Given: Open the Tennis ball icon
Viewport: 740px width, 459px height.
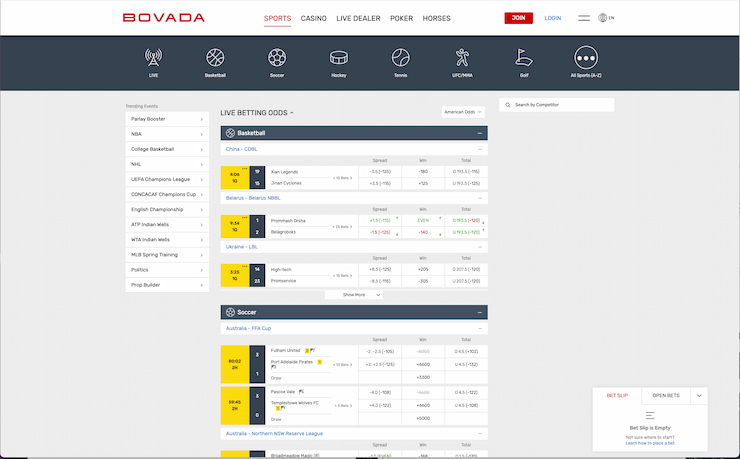Looking at the screenshot, I should tap(400, 58).
